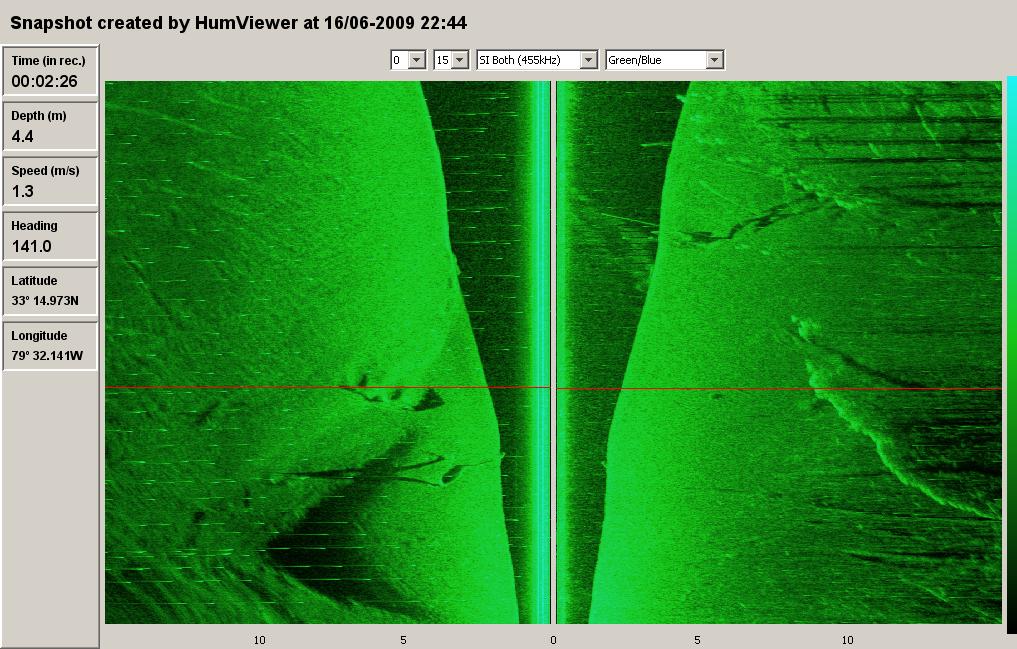Open the minimum range dropdown showing 0
Screen dimensions: 1017x649
click(x=409, y=60)
